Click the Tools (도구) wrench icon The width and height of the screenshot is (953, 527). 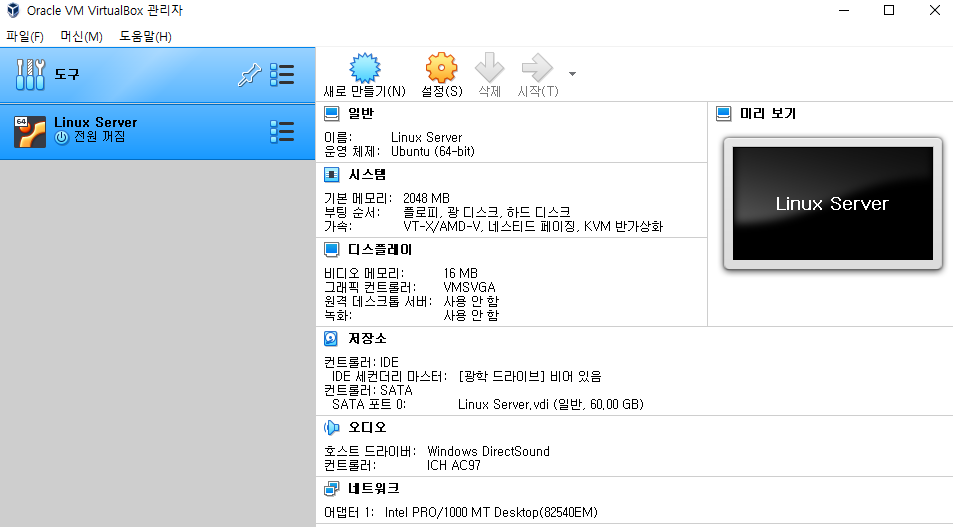(30, 75)
